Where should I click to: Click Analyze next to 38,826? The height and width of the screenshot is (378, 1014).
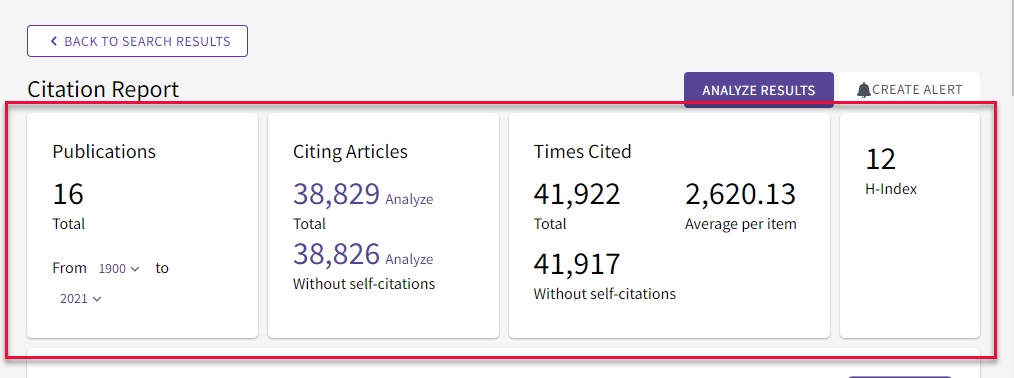tap(409, 259)
